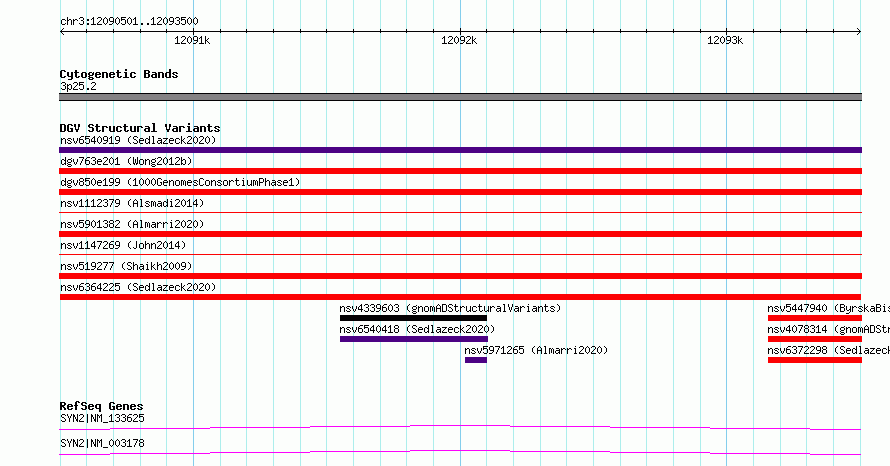
Task: Click the small purple nsv5971265 bar
Action: point(476,360)
